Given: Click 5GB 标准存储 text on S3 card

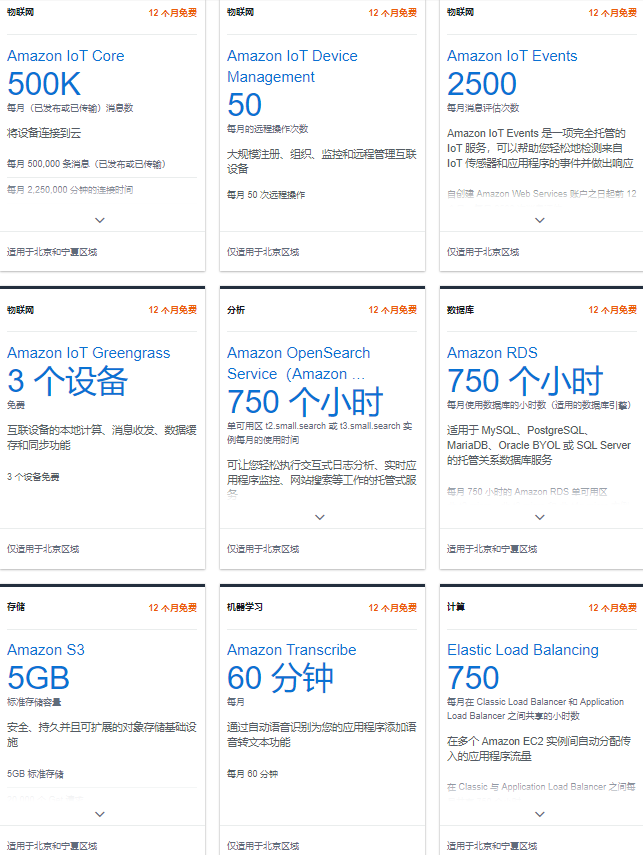Looking at the screenshot, I should pyautogui.click(x=35, y=774).
